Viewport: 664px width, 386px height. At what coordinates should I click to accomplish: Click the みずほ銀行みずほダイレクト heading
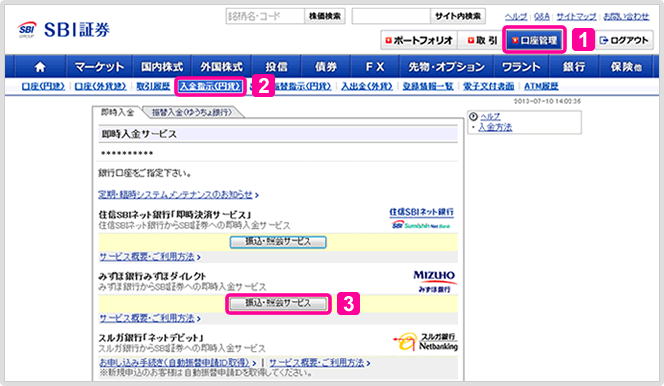[152, 276]
